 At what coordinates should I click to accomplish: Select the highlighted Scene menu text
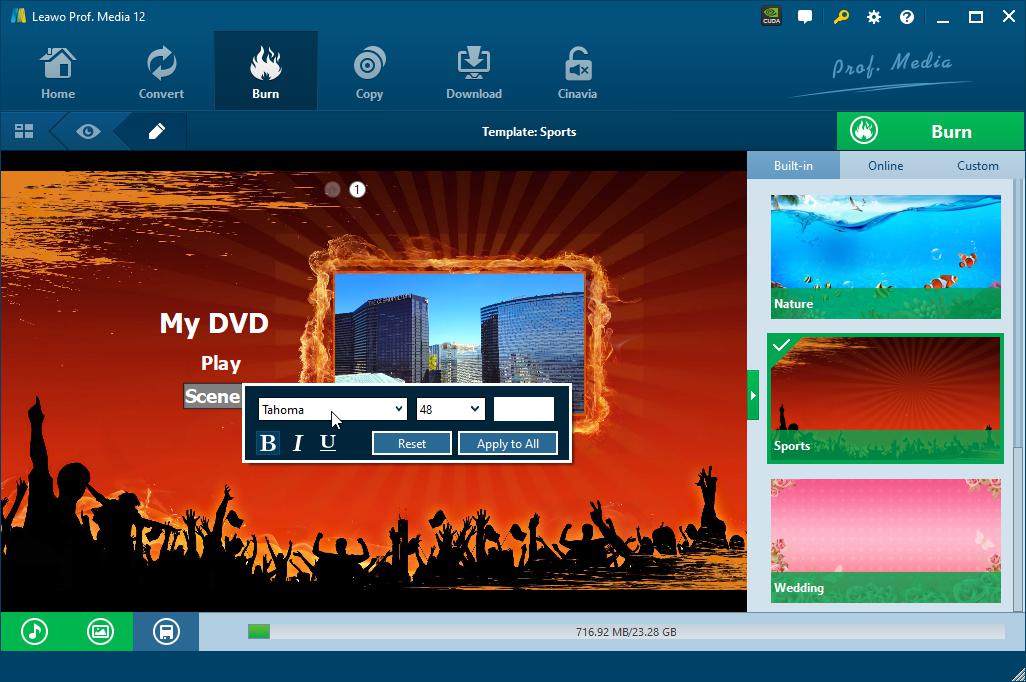213,396
